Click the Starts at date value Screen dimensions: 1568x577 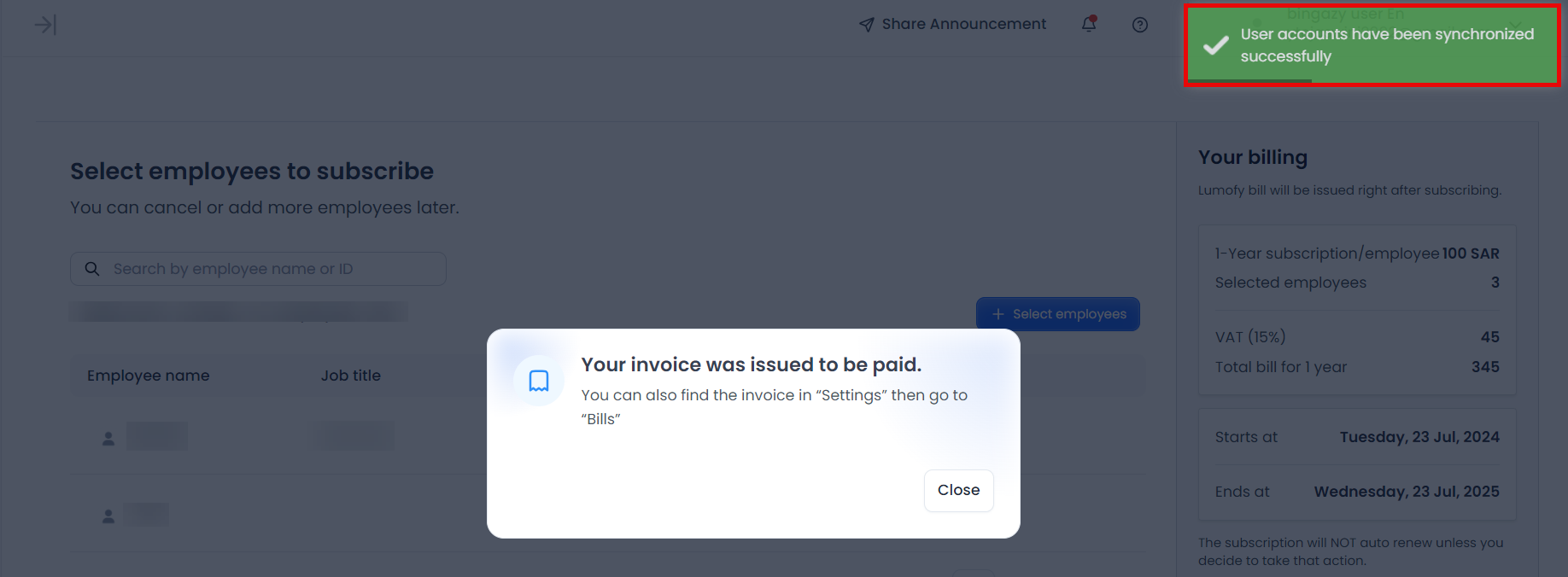coord(1419,437)
